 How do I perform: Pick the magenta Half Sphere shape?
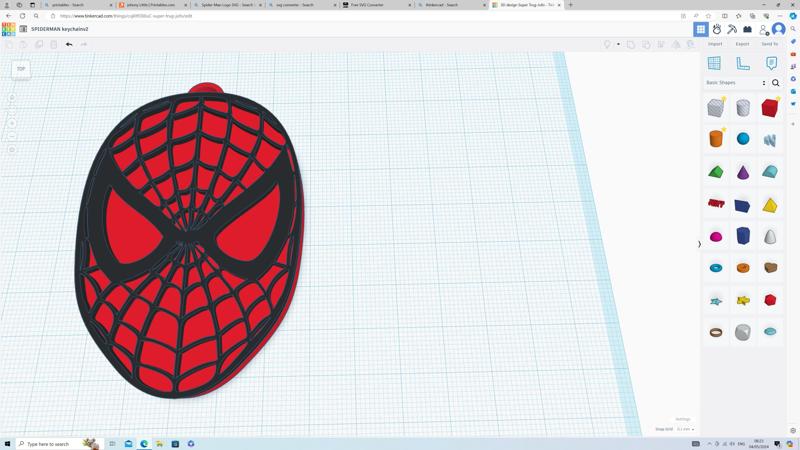tap(716, 237)
